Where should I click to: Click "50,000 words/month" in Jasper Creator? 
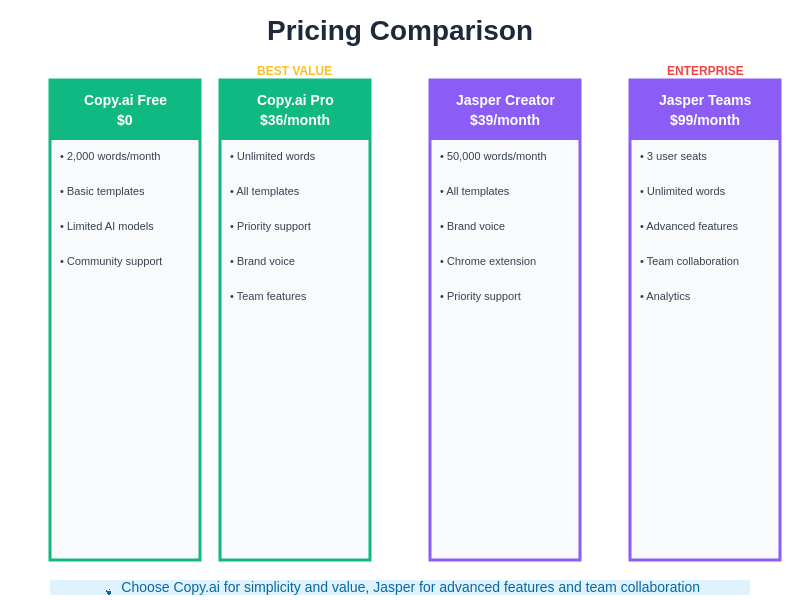click(x=496, y=156)
